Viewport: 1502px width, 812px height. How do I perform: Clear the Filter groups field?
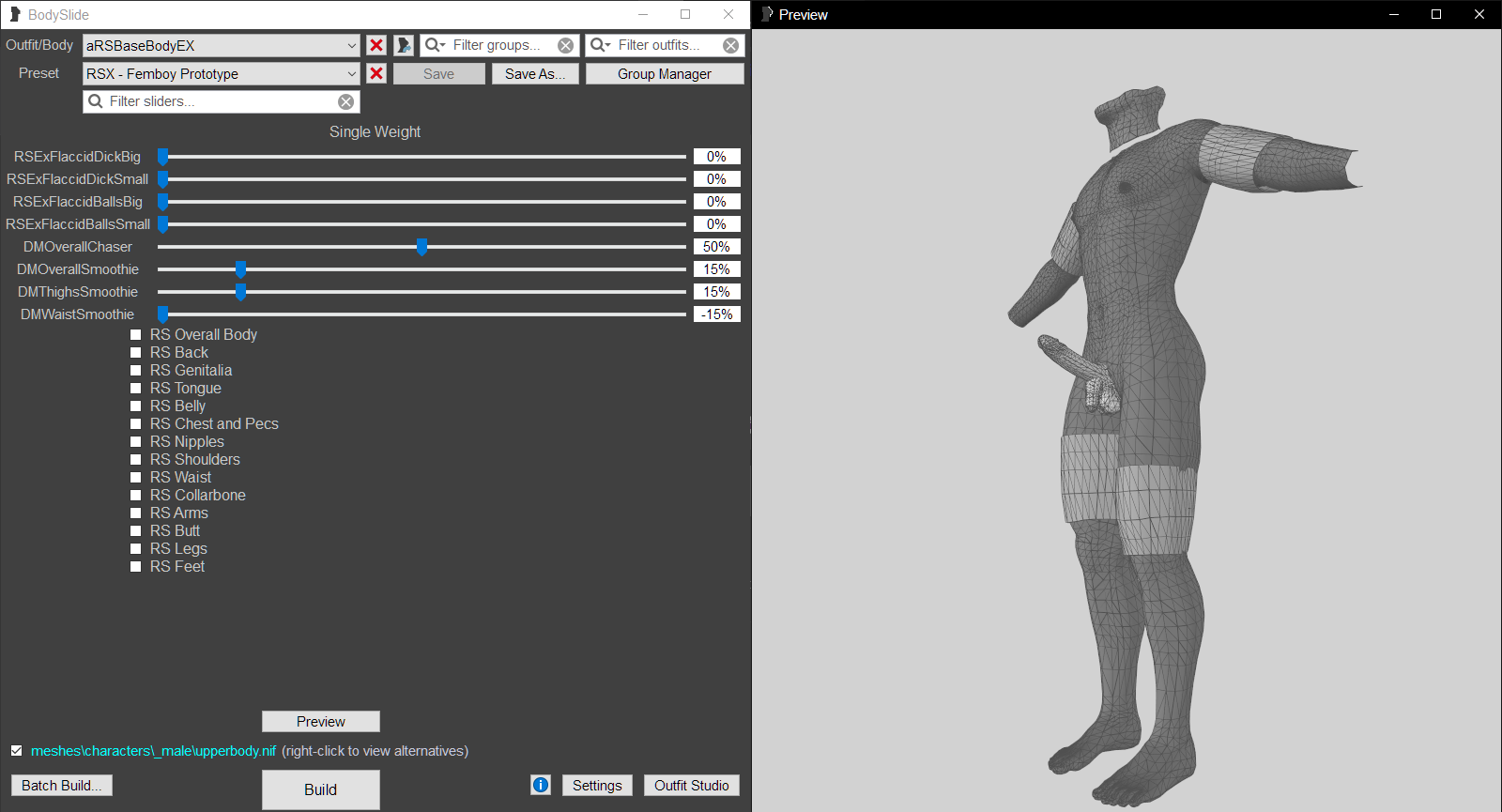[565, 45]
